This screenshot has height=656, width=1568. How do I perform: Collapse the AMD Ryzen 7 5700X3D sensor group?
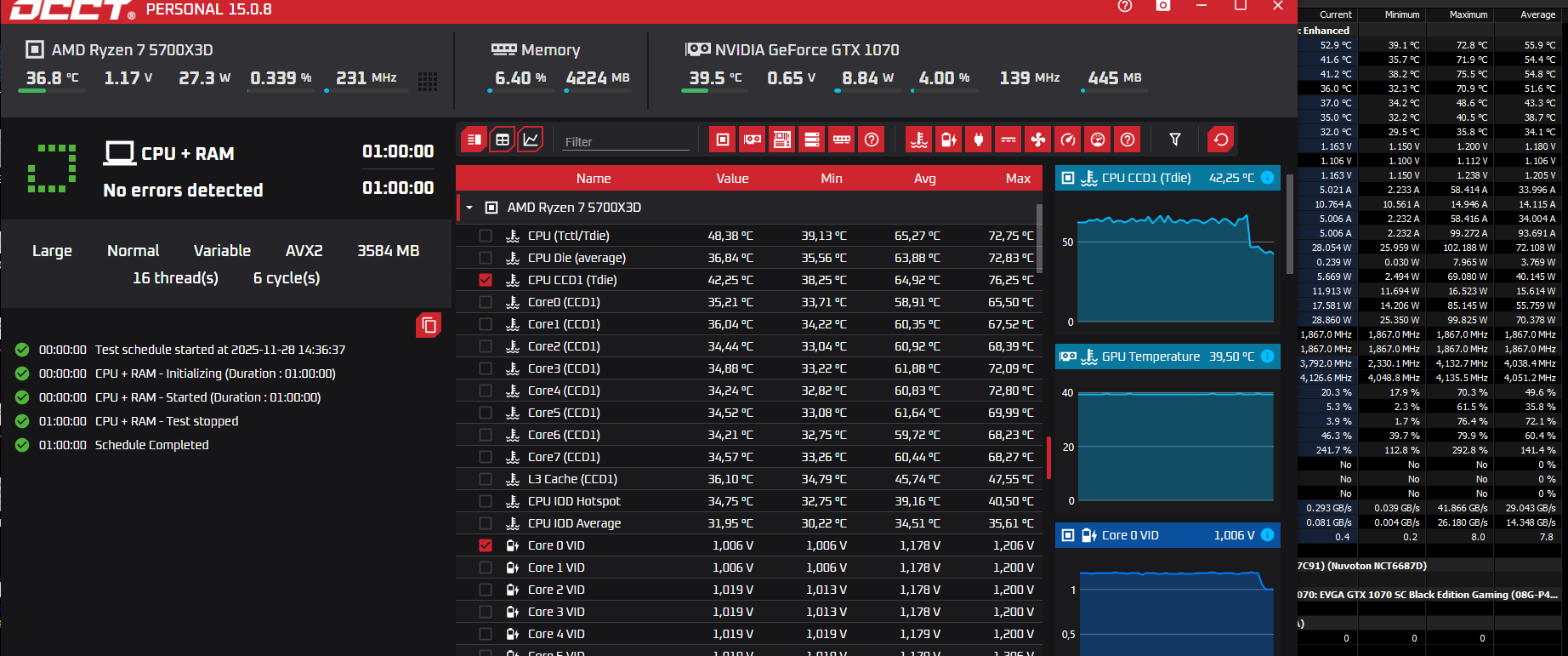[x=469, y=208]
